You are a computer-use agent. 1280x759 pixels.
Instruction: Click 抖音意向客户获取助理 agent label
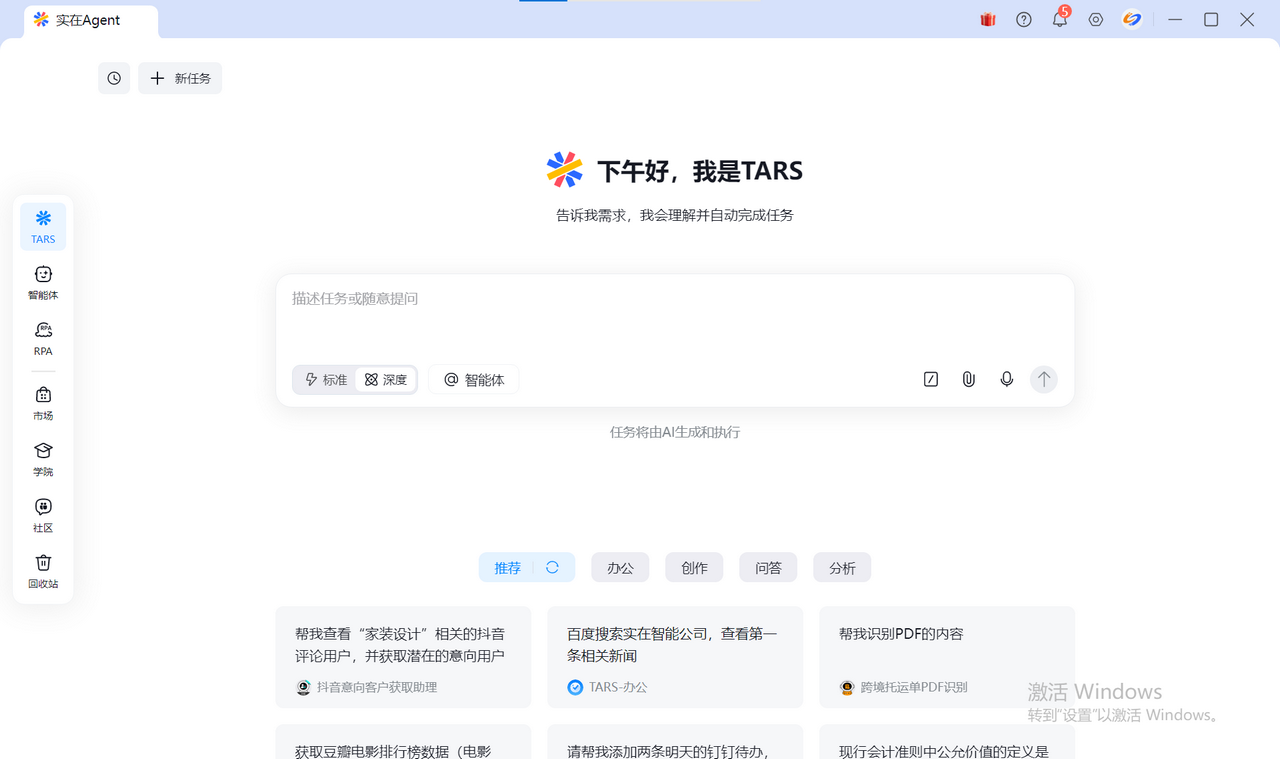point(366,687)
